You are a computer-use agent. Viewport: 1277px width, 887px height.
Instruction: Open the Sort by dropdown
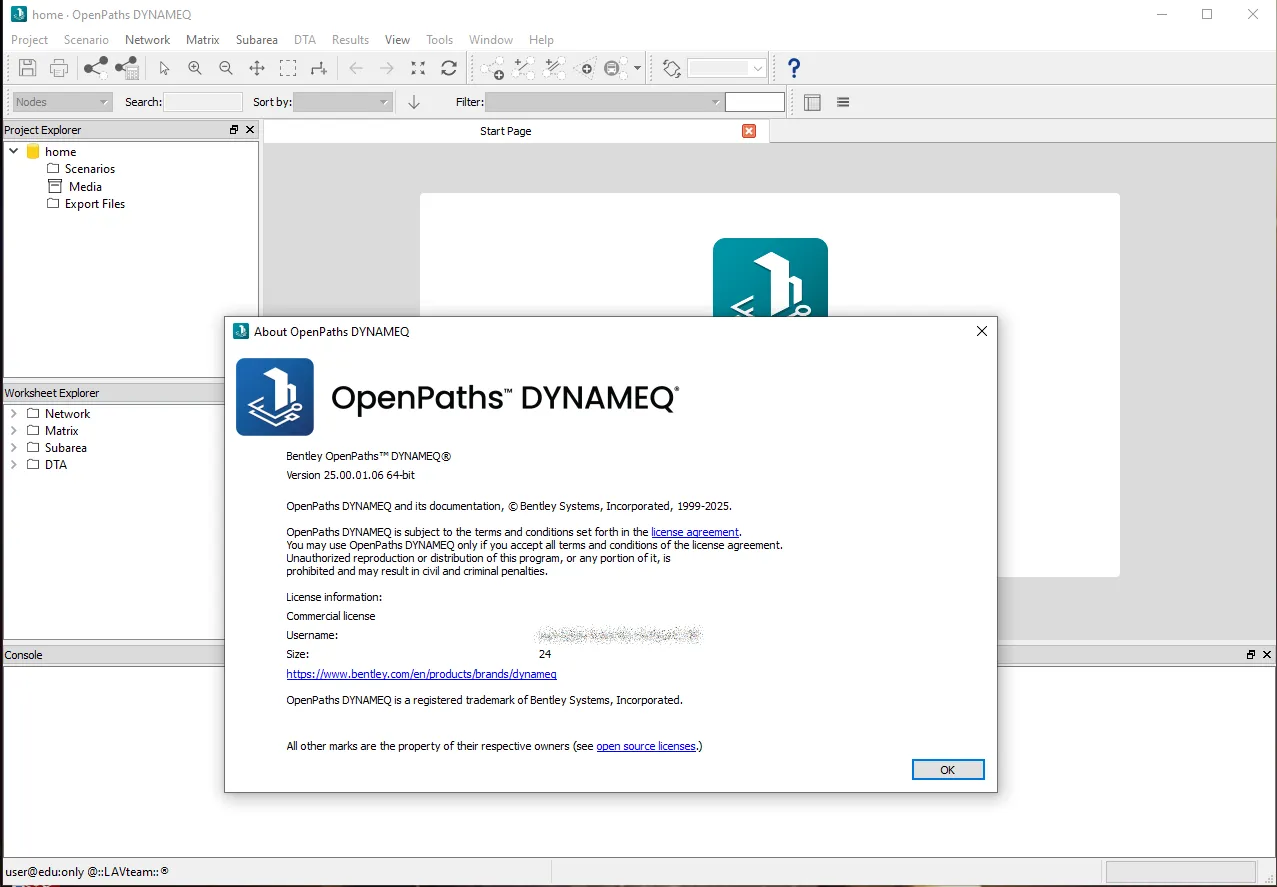[x=342, y=102]
